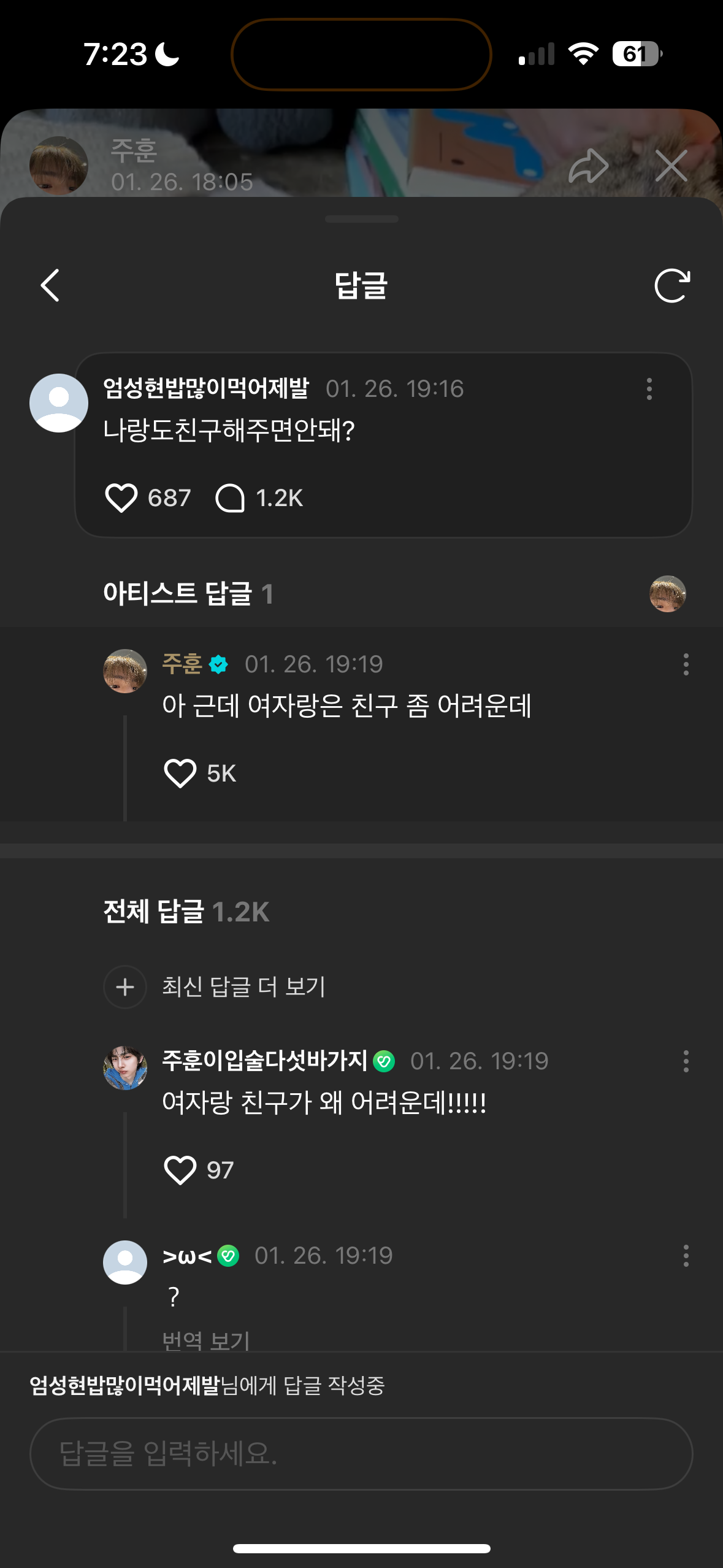This screenshot has width=723, height=1568.
Task: Tap the back arrow beside 답글 title
Action: pos(50,285)
